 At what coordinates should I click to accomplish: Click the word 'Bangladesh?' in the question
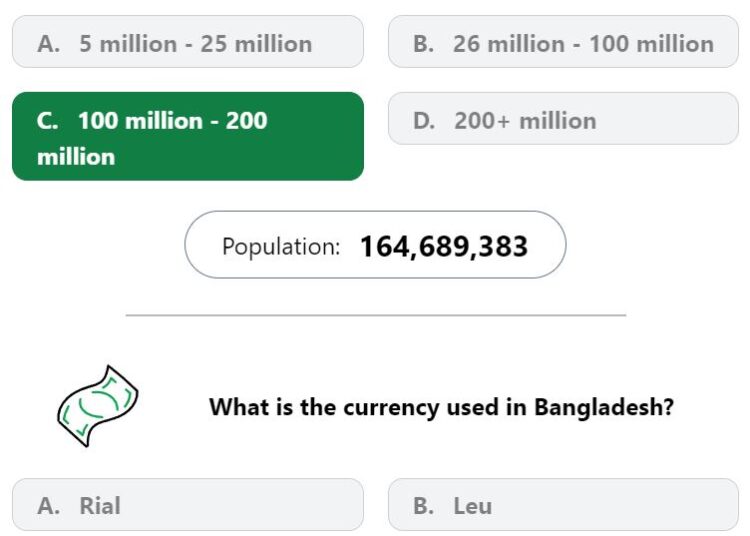click(604, 407)
